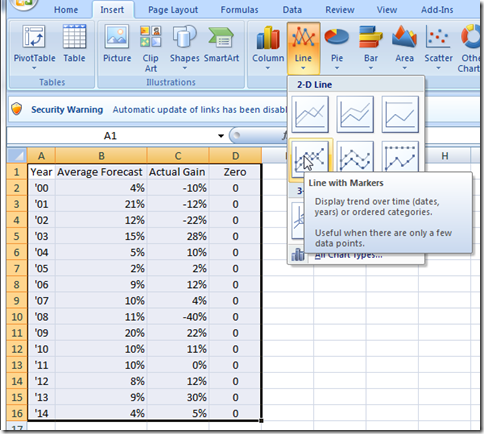Pick the 100% Stacked Line chart thumbnail
Screen dimensions: 484x434
[400, 114]
